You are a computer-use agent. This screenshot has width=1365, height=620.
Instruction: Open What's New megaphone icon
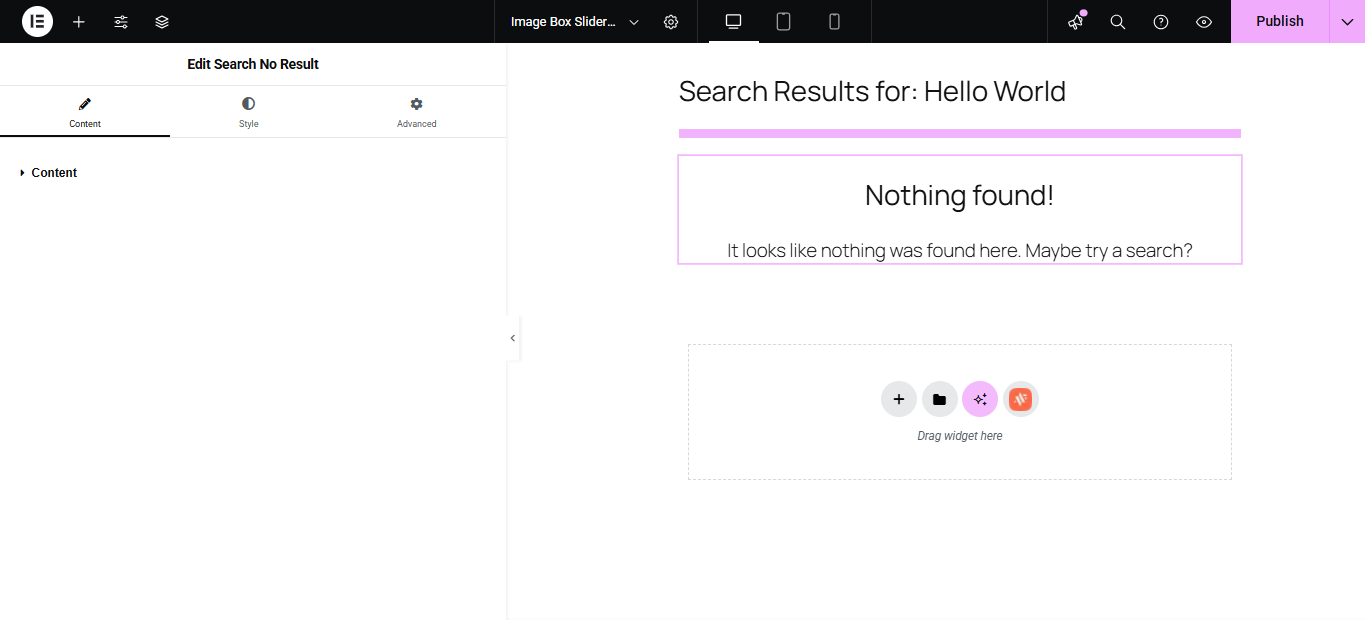coord(1076,22)
